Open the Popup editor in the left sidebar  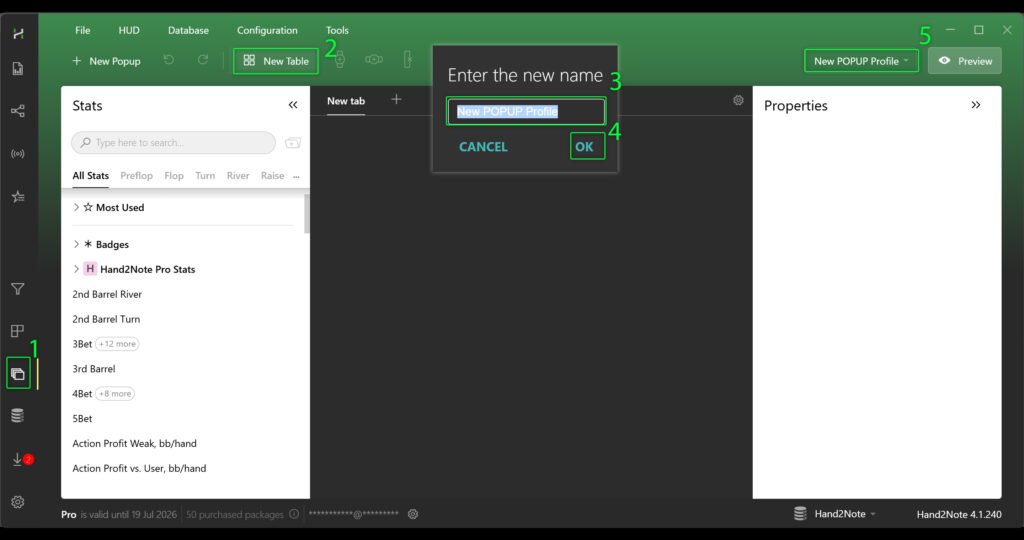tap(18, 374)
